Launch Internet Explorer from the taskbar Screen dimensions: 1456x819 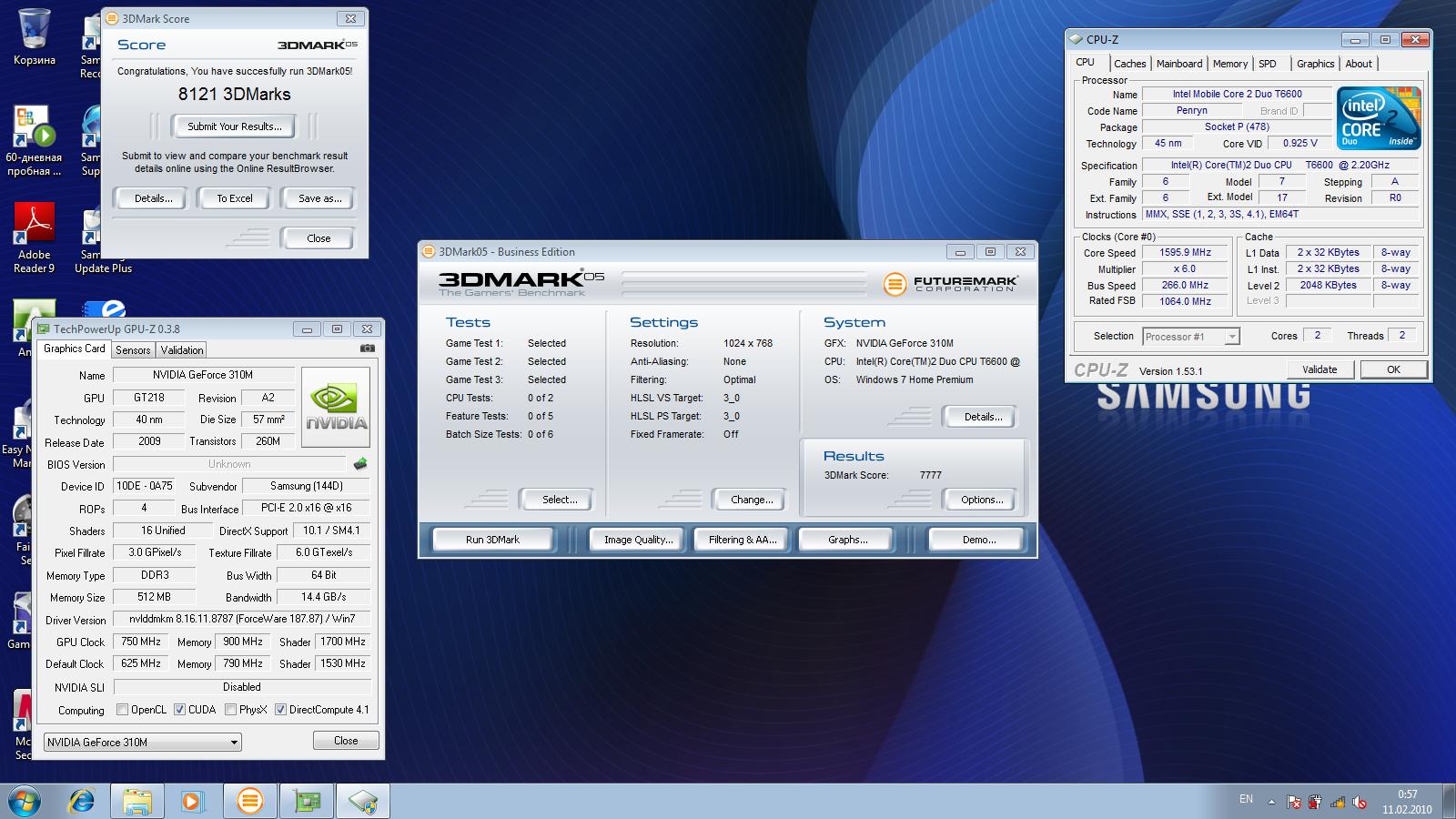[x=82, y=801]
